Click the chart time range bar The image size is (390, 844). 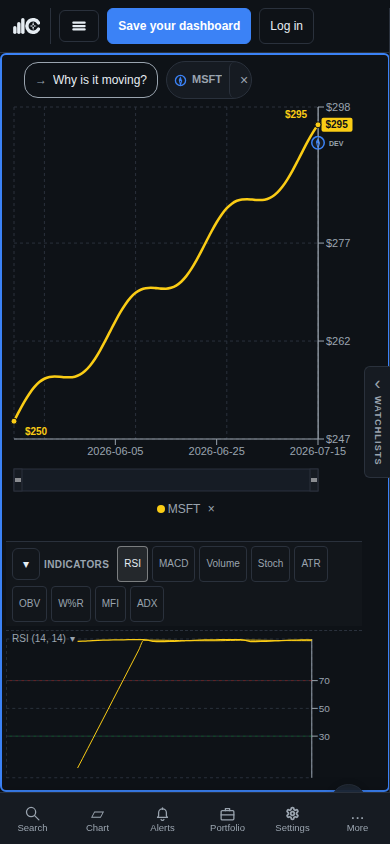click(x=166, y=480)
